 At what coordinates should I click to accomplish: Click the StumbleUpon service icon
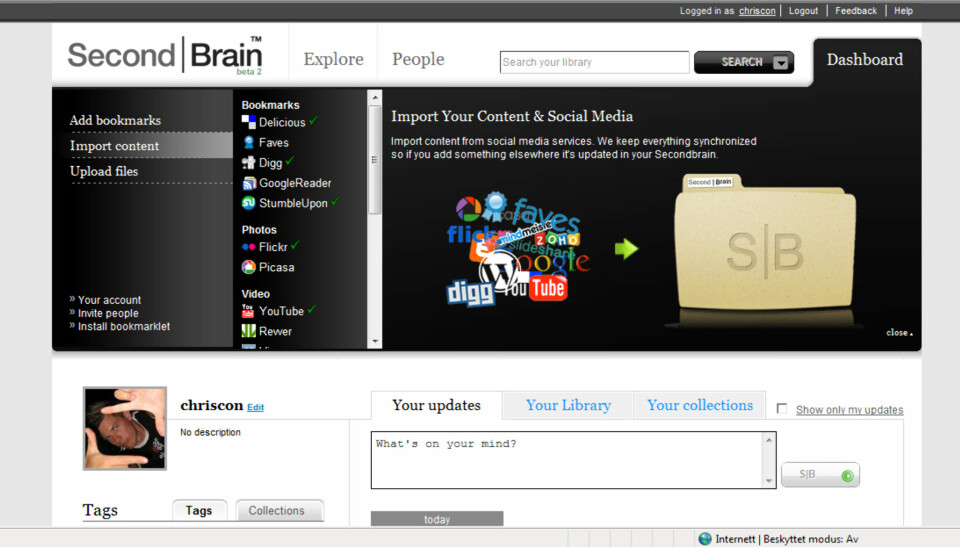(x=249, y=203)
